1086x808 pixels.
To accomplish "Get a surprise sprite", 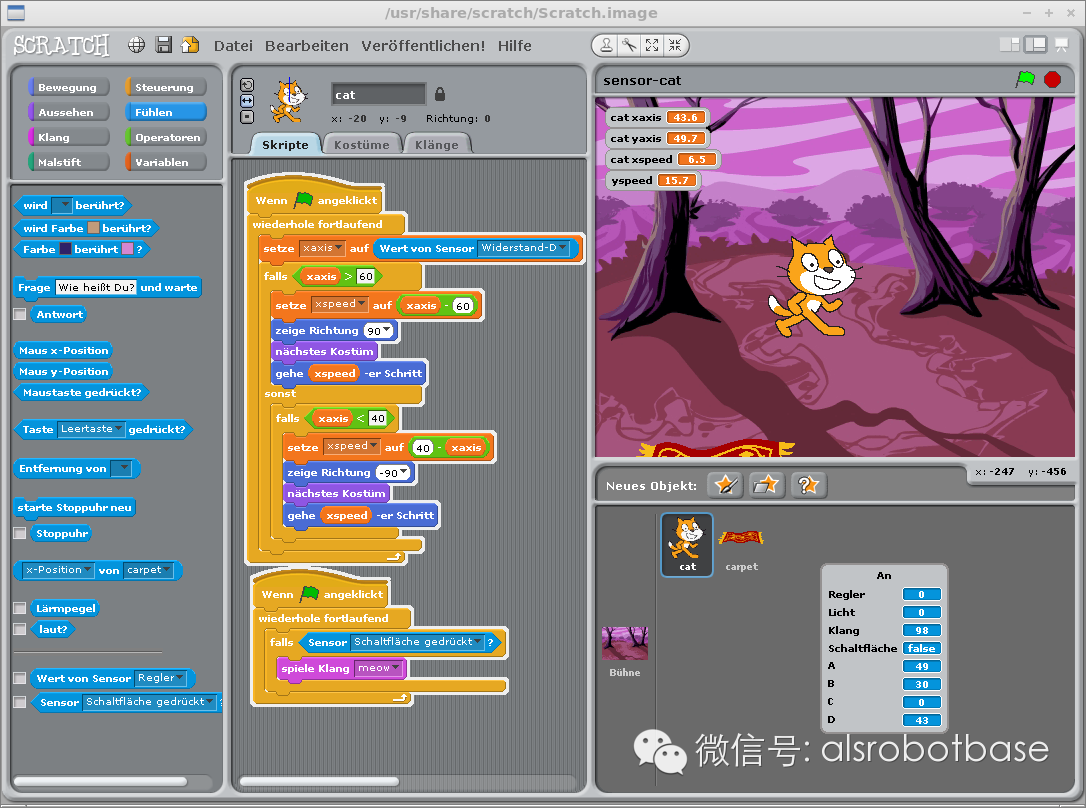I will click(808, 485).
